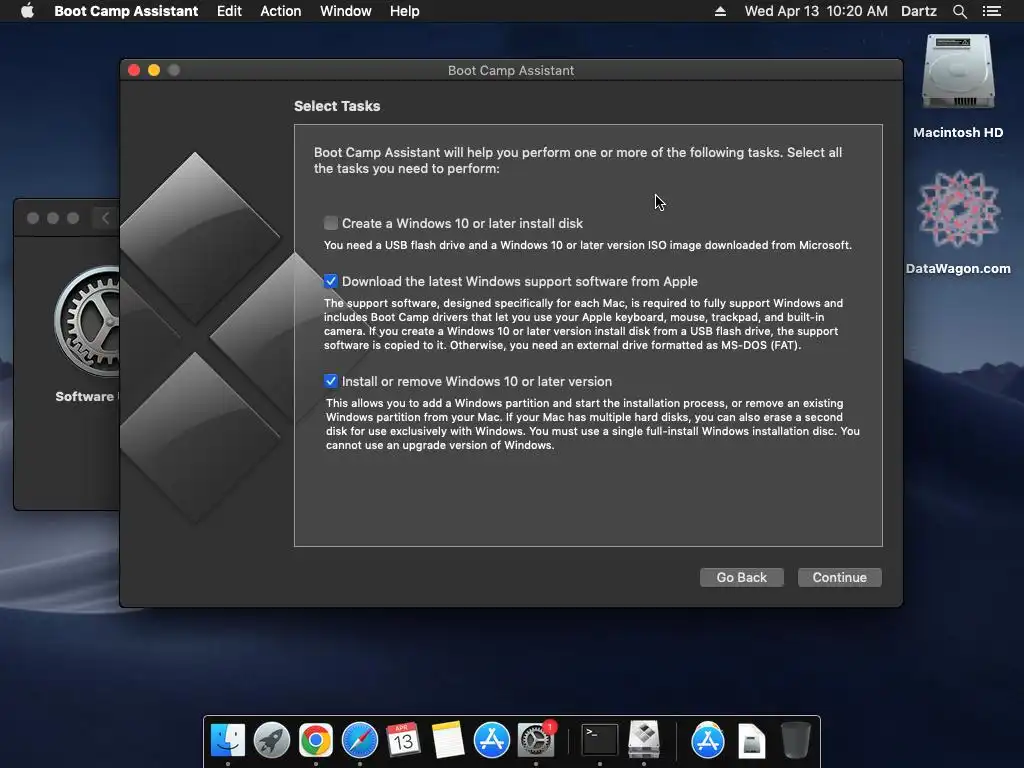1024x768 pixels.
Task: Close the Boot Camp Assistant window
Action: 134,70
